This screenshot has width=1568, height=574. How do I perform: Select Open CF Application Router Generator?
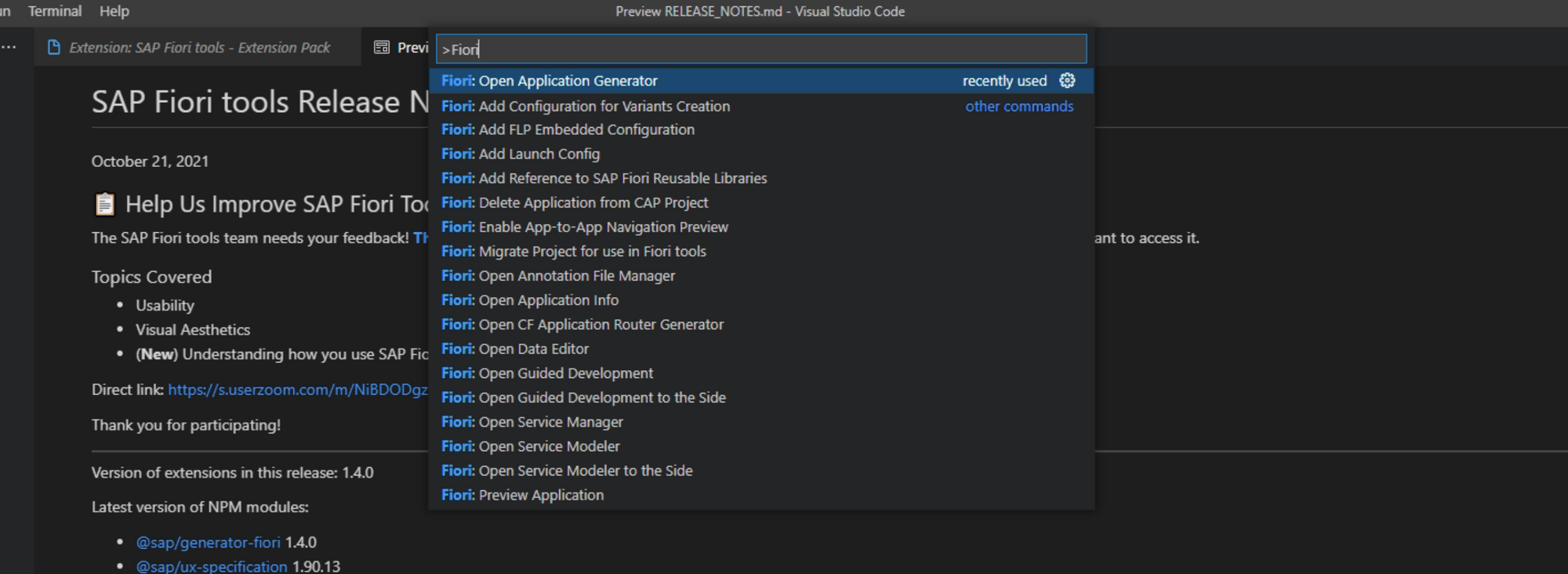click(761, 324)
